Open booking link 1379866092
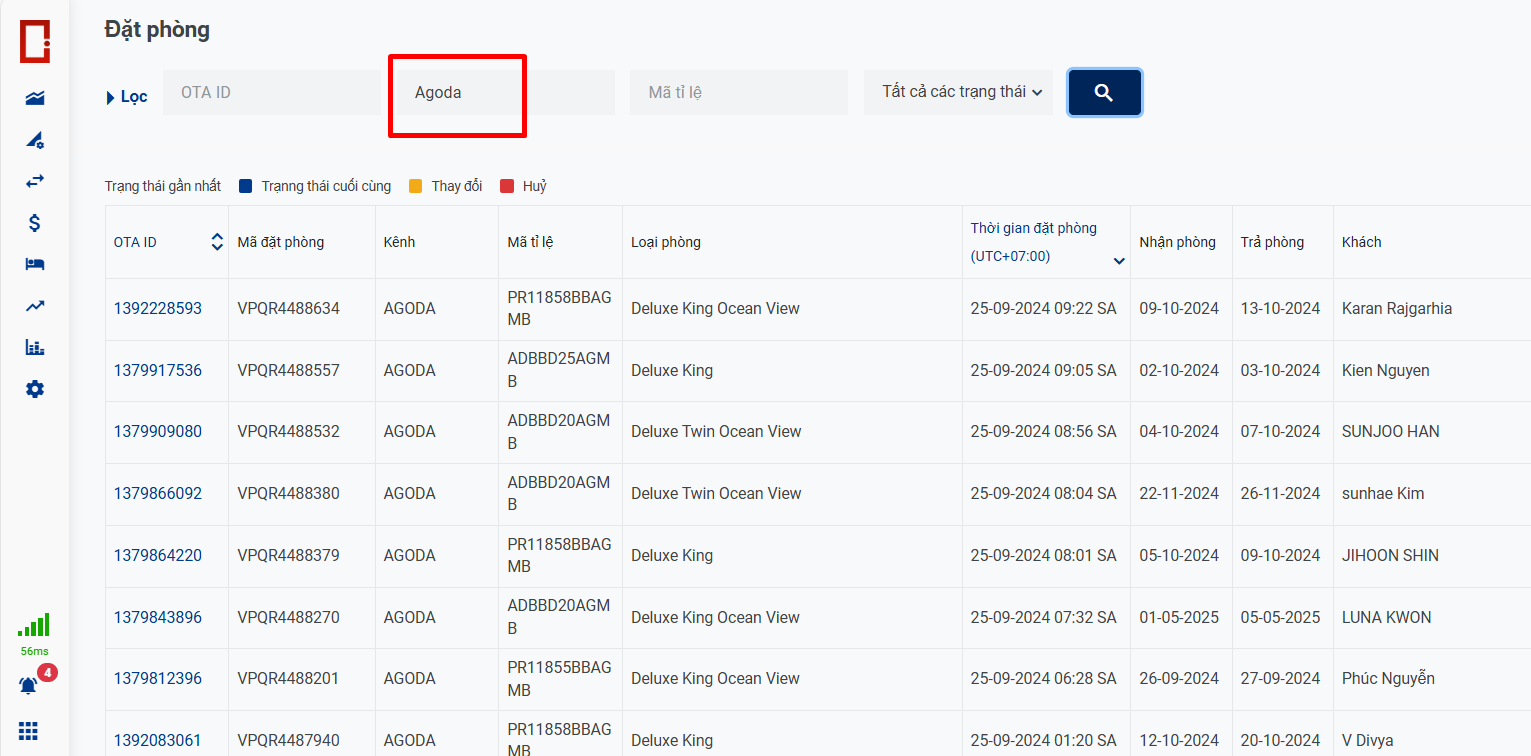 [x=157, y=493]
